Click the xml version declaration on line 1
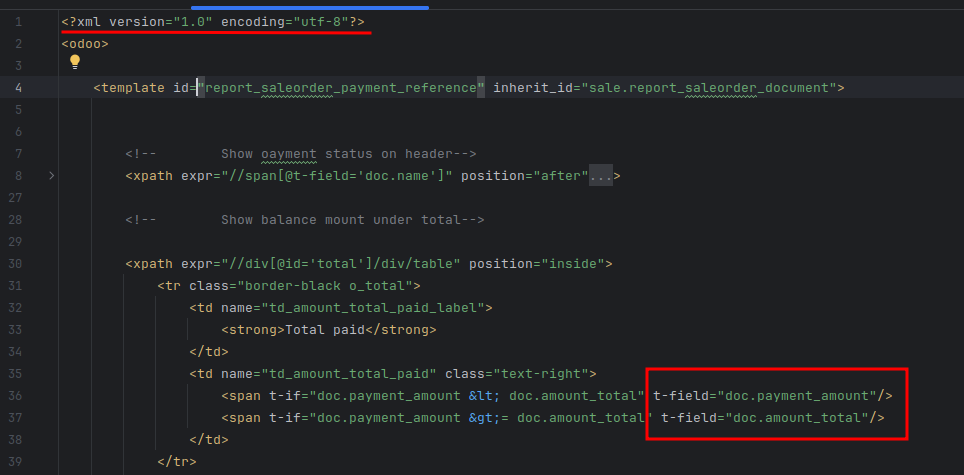Screen dimensions: 964x475 coord(213,22)
